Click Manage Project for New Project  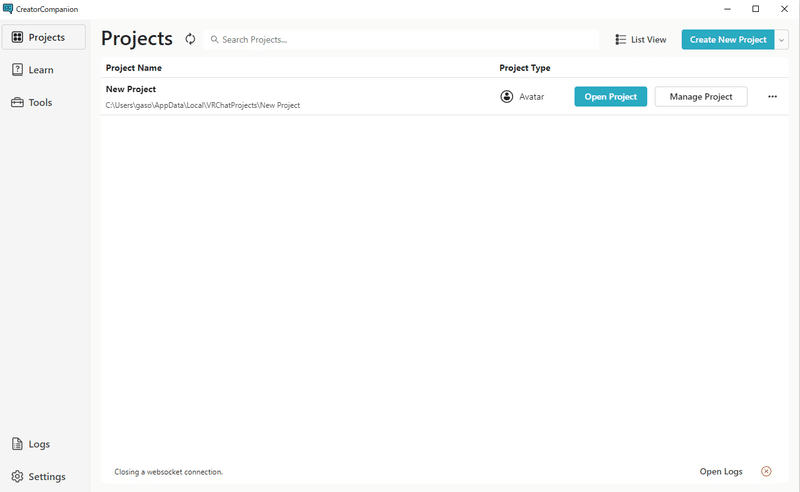click(701, 96)
